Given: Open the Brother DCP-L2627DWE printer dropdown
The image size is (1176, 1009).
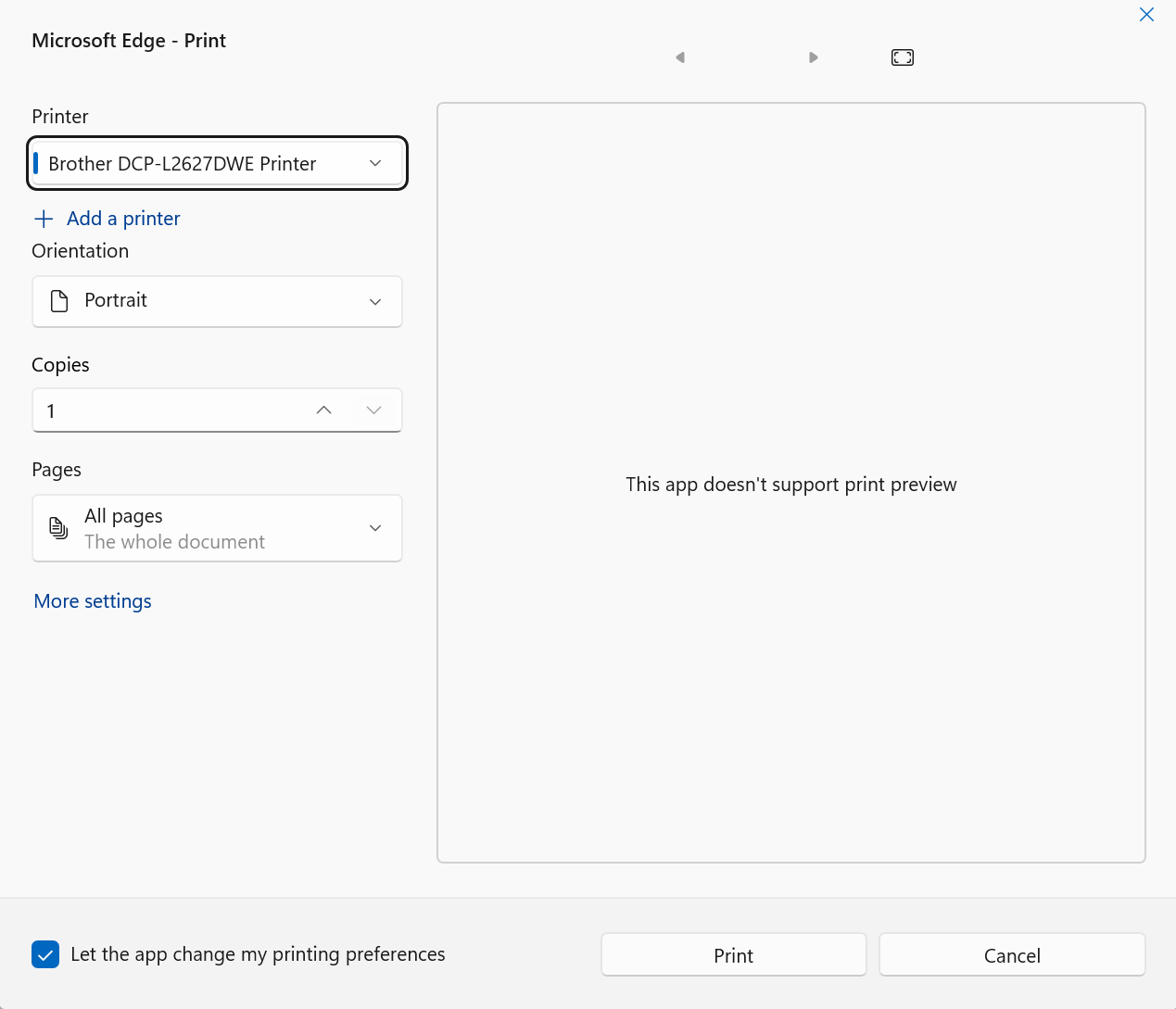Looking at the screenshot, I should pos(217,164).
